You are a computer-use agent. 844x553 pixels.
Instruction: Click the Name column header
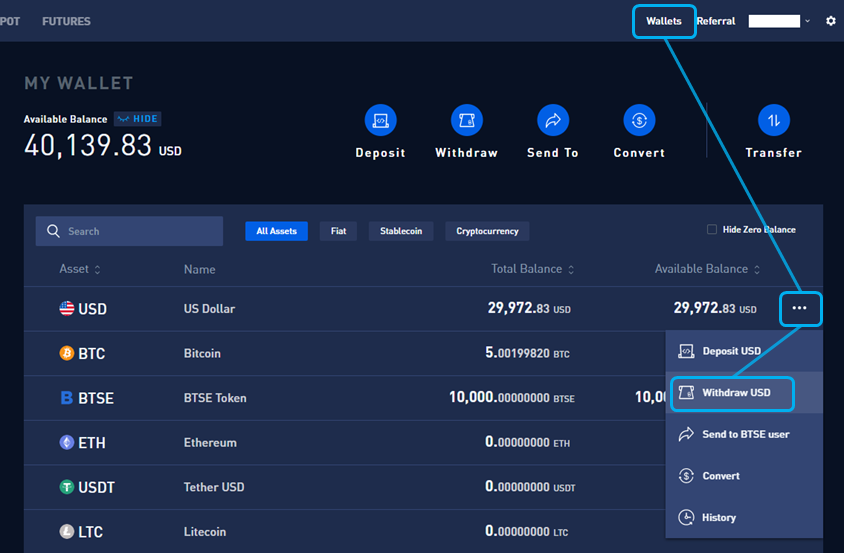(x=200, y=269)
